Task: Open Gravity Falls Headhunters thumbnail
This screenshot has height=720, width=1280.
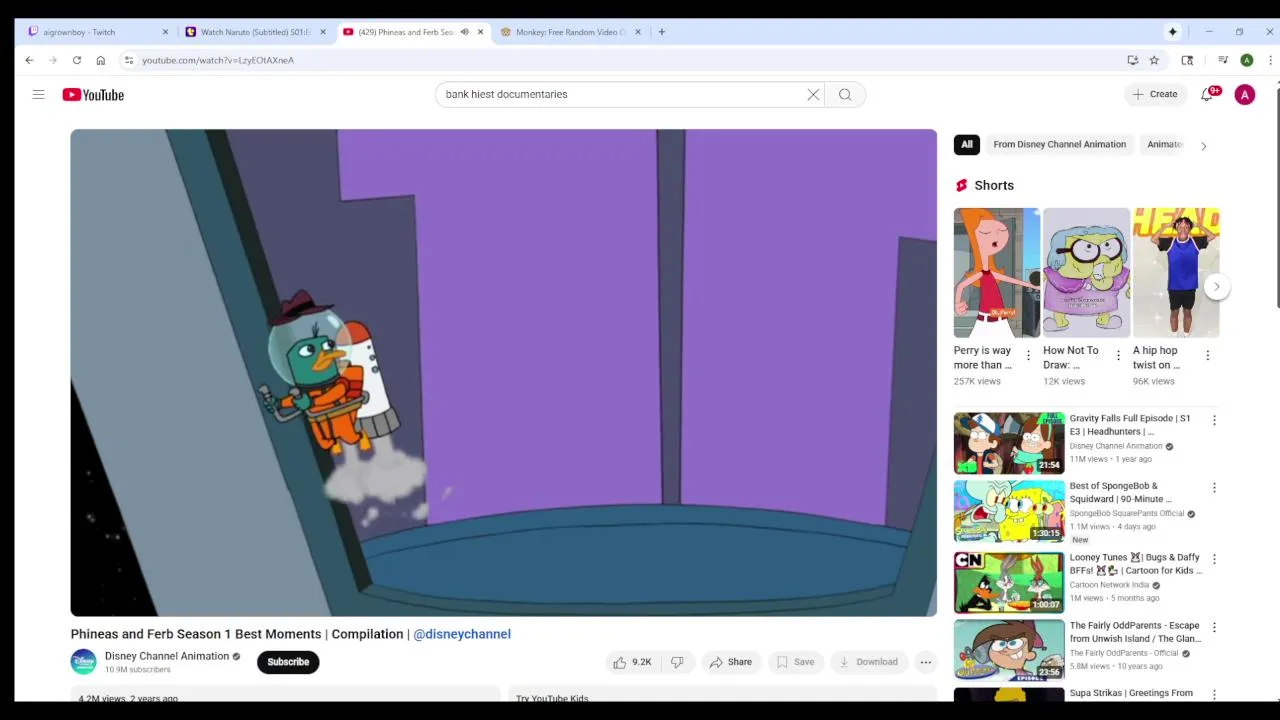Action: pyautogui.click(x=1009, y=443)
